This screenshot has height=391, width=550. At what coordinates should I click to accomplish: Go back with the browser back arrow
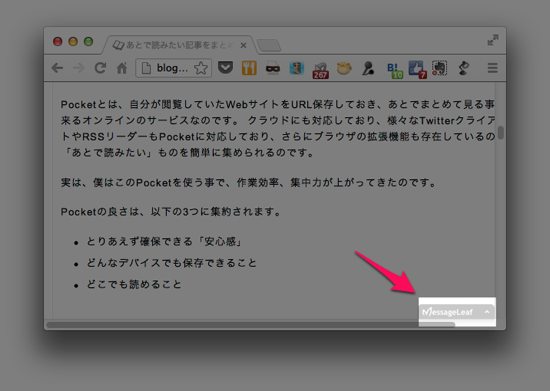[57, 68]
